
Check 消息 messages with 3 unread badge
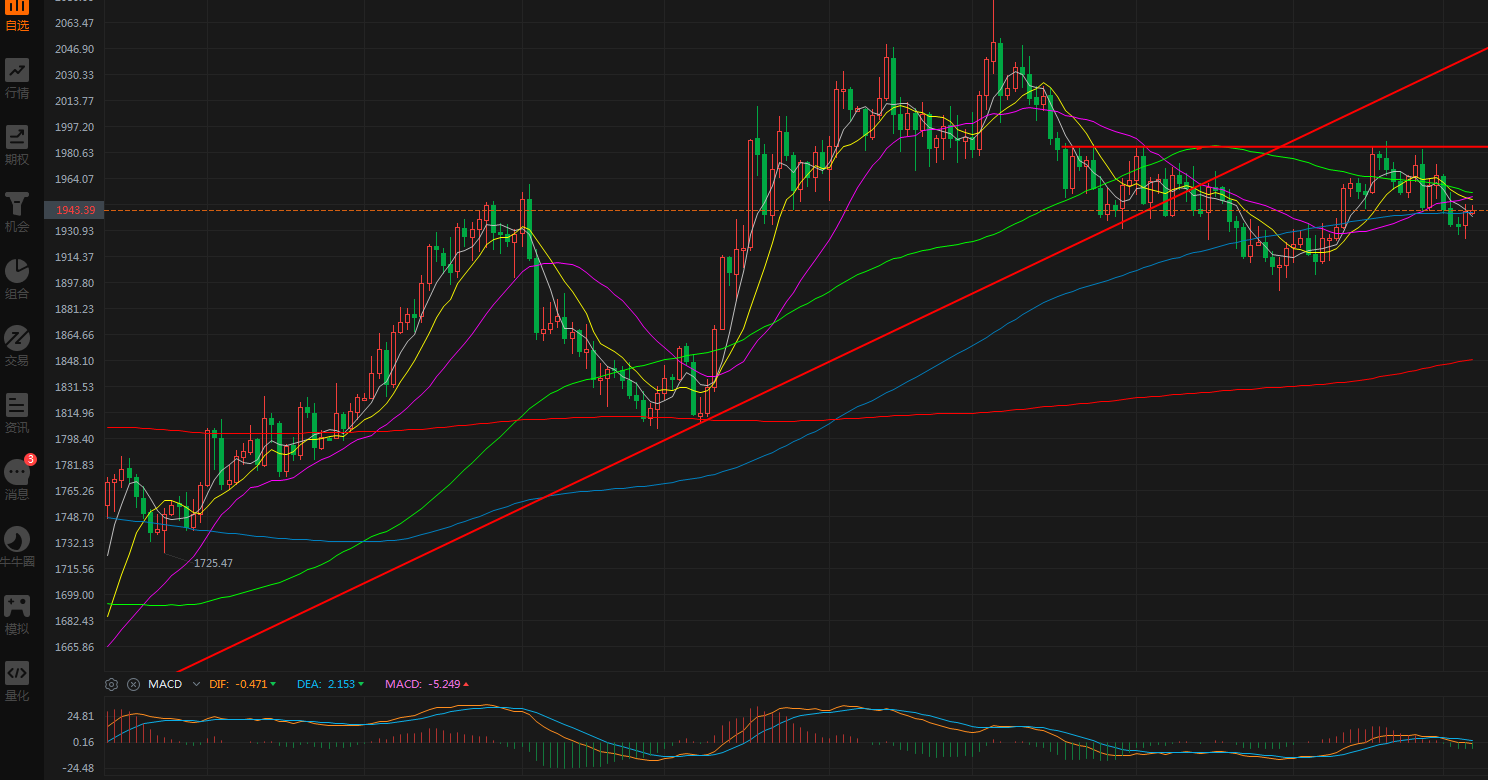click(17, 479)
